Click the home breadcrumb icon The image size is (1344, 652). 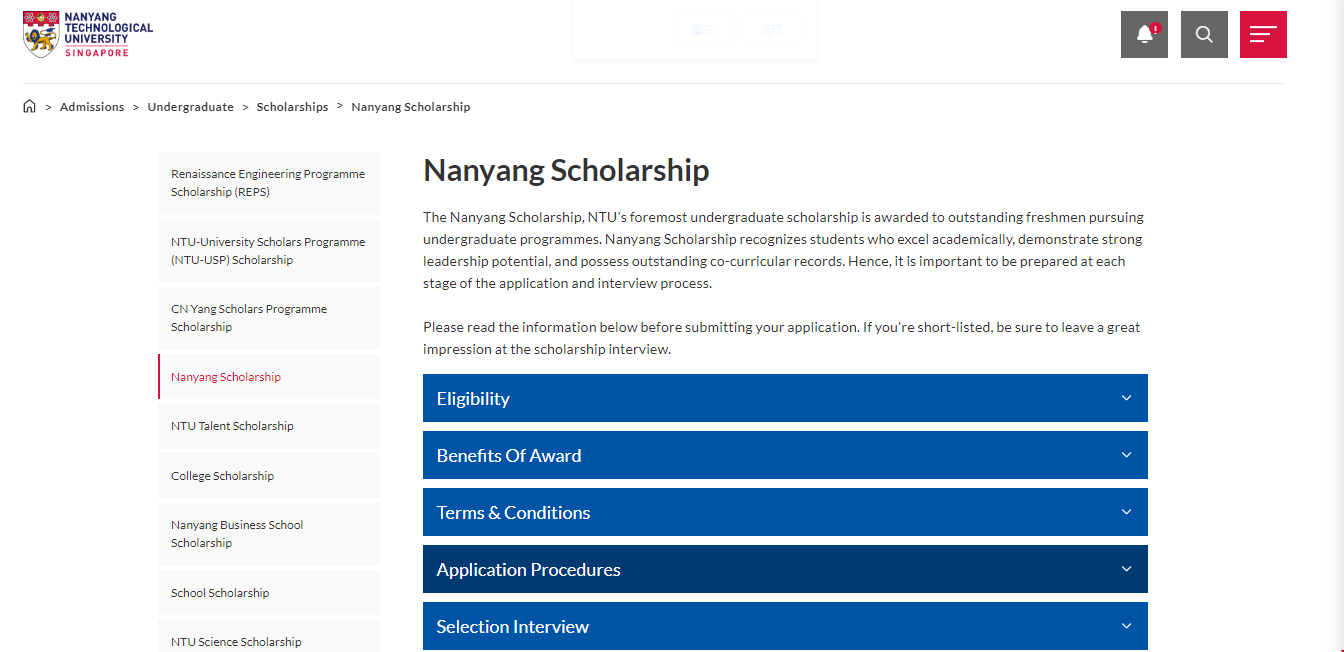coord(29,107)
